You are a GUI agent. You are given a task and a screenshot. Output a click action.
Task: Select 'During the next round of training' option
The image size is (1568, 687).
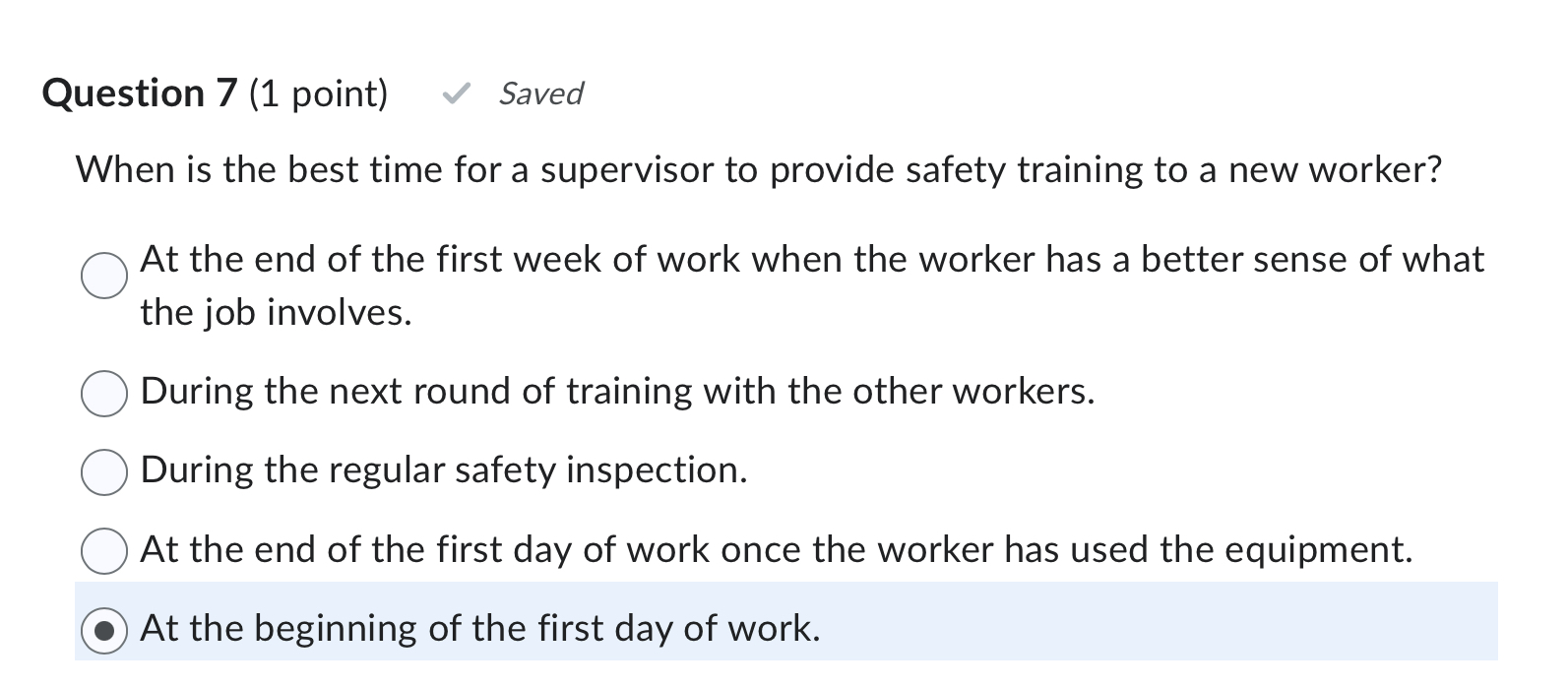(102, 393)
